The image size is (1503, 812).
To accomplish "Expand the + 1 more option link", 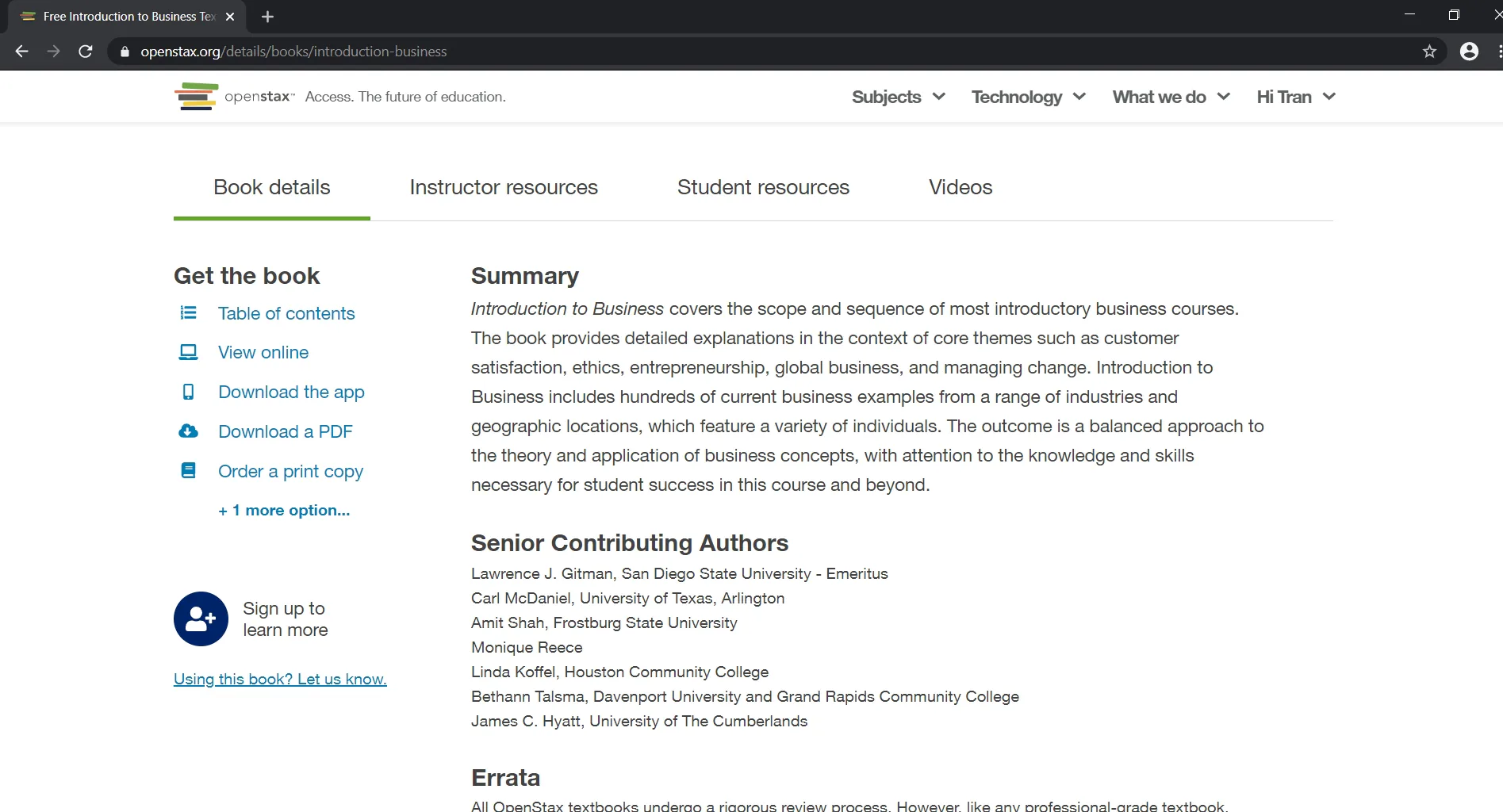I will (x=284, y=510).
